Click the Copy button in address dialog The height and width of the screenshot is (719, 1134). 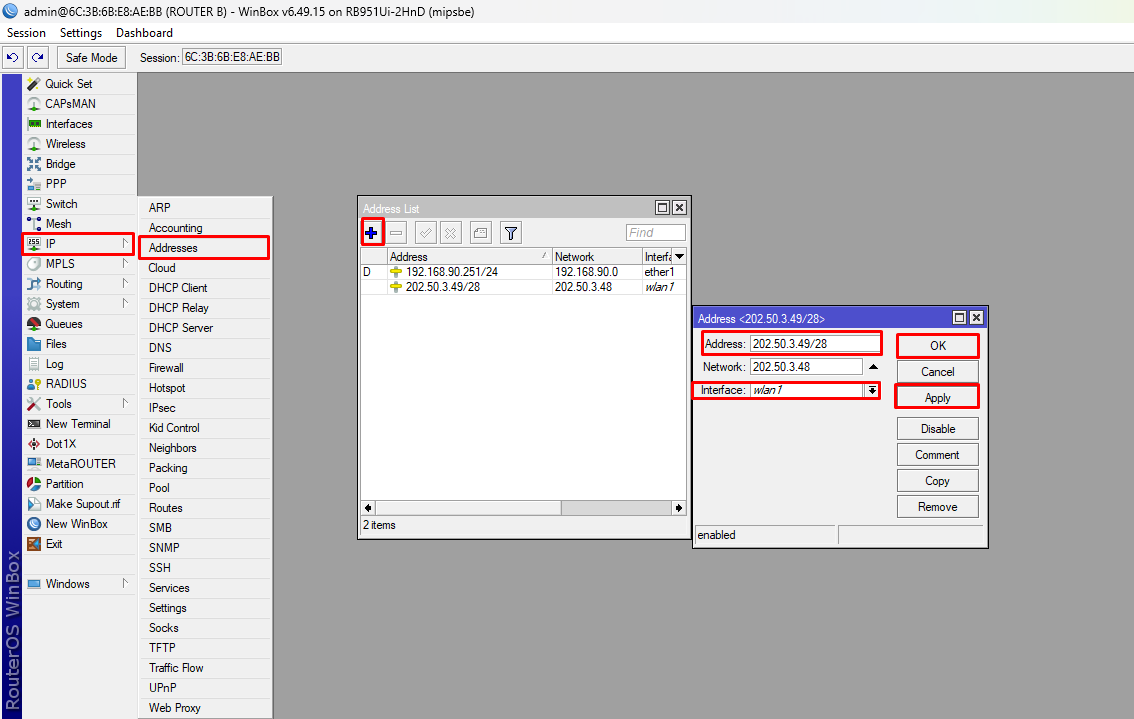937,481
